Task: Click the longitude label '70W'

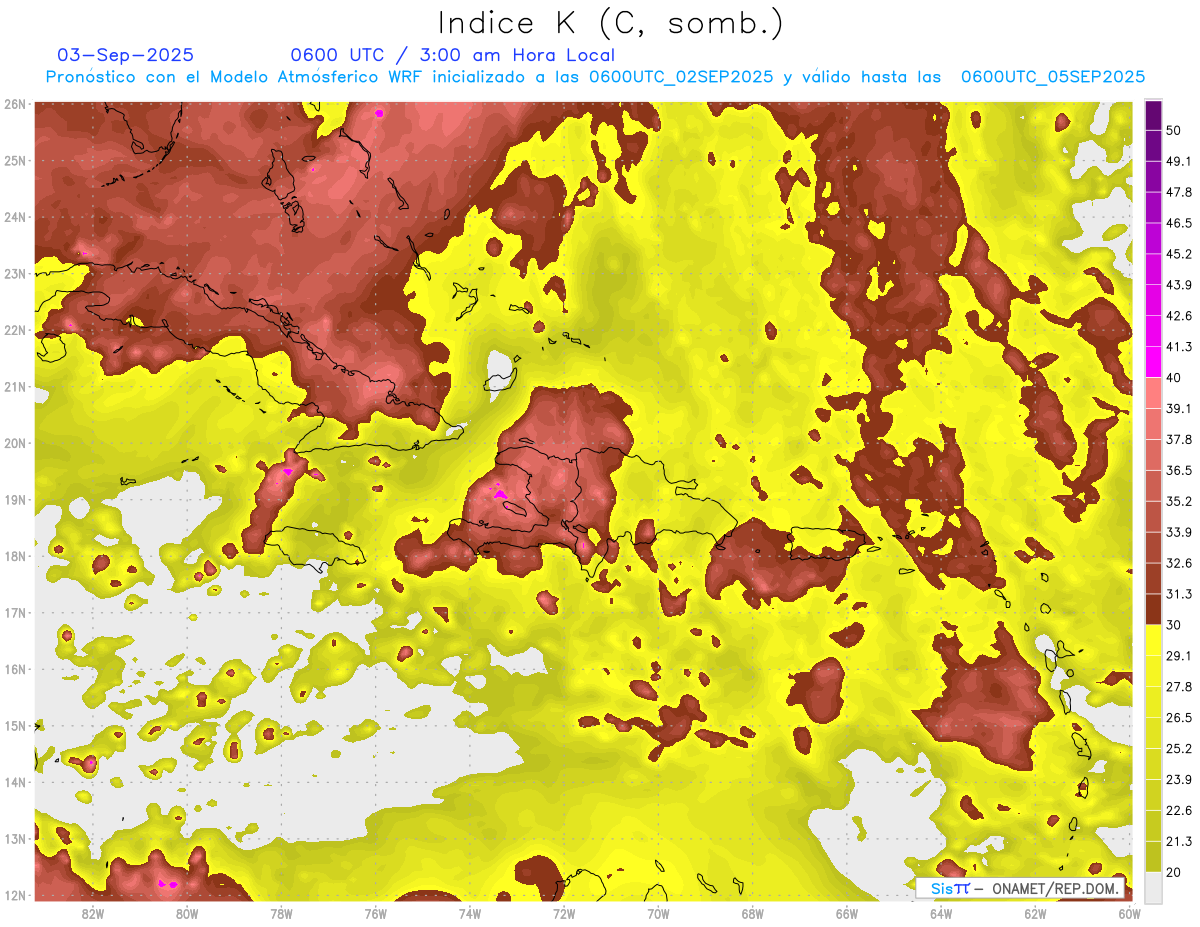Action: point(658,914)
